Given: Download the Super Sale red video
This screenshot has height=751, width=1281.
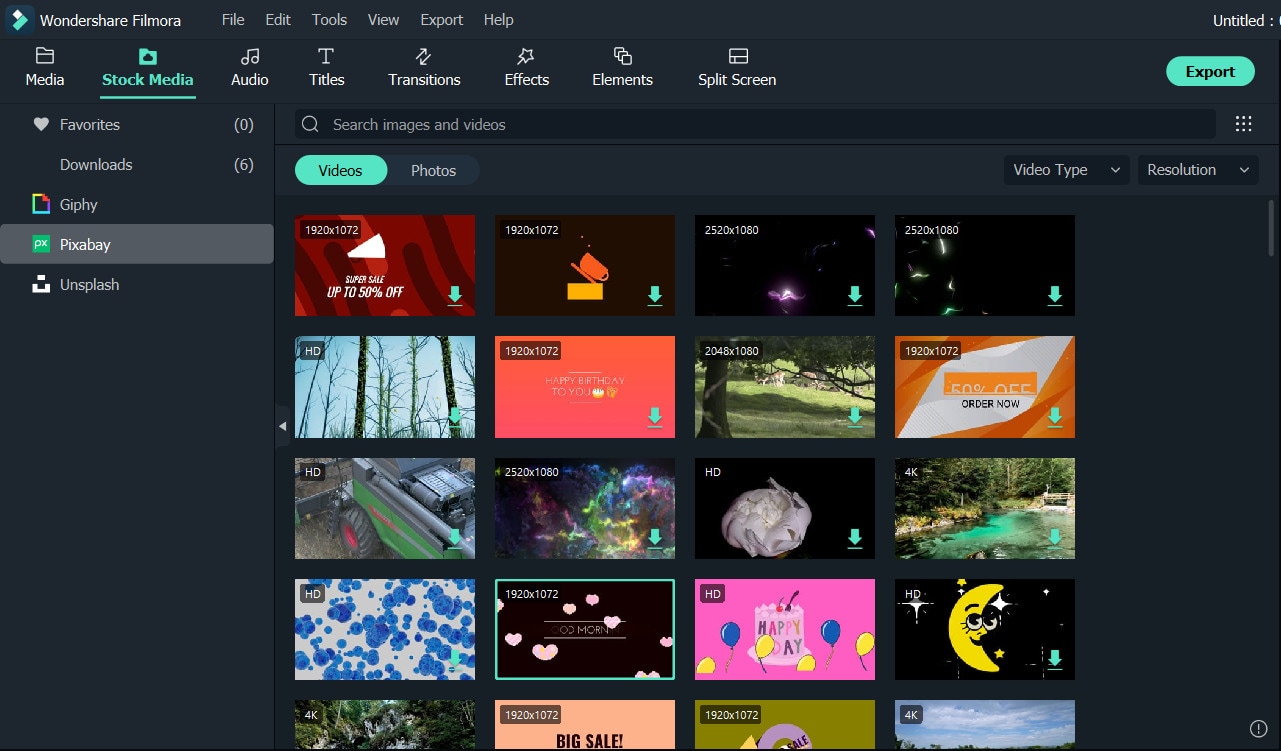Looking at the screenshot, I should coord(455,295).
